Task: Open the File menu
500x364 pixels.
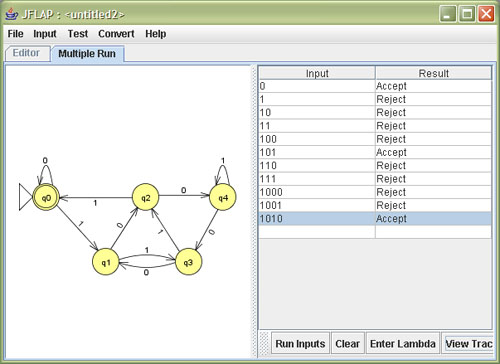Action: [15, 34]
